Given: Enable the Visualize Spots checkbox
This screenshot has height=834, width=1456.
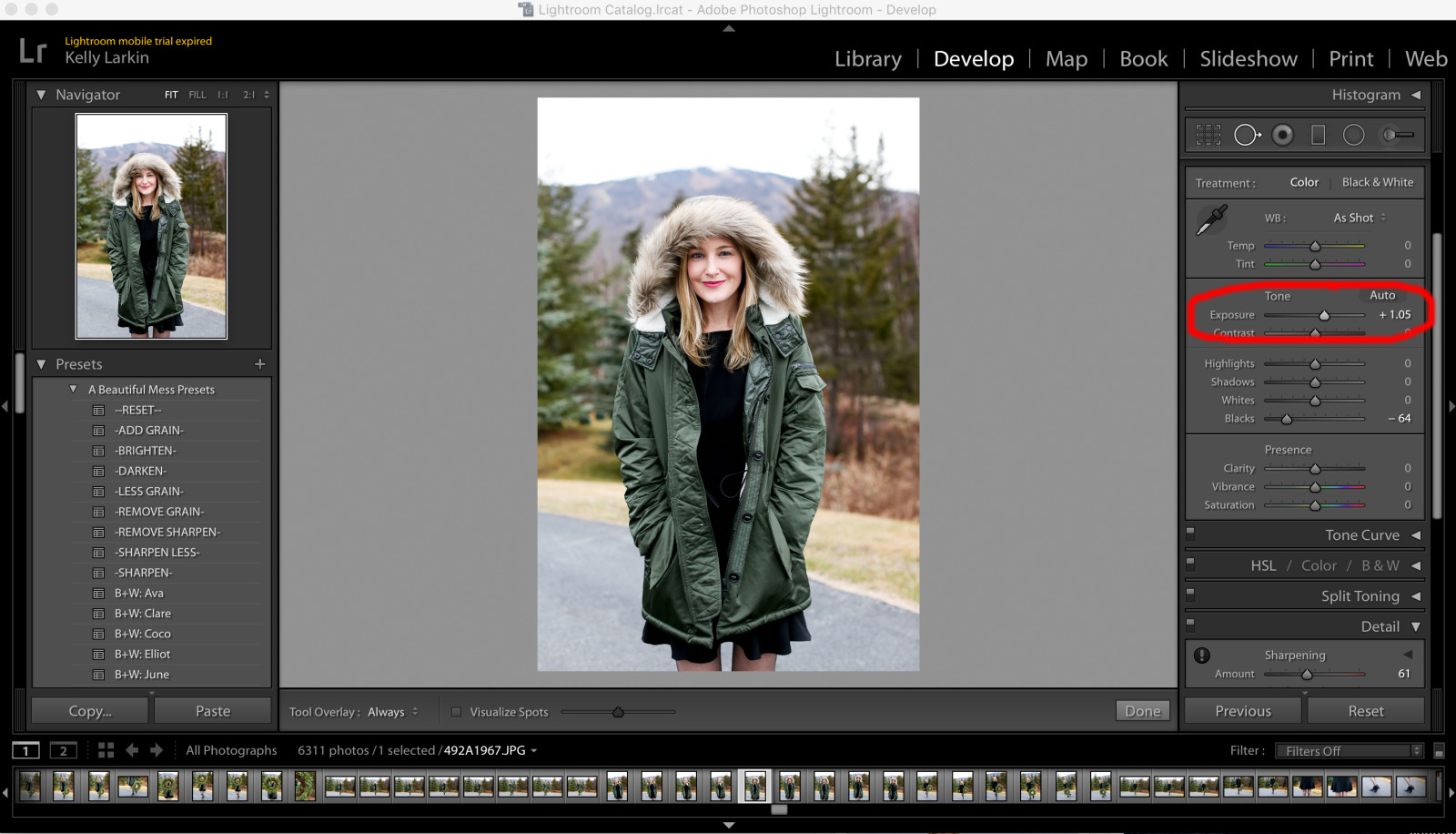Looking at the screenshot, I should tap(457, 712).
